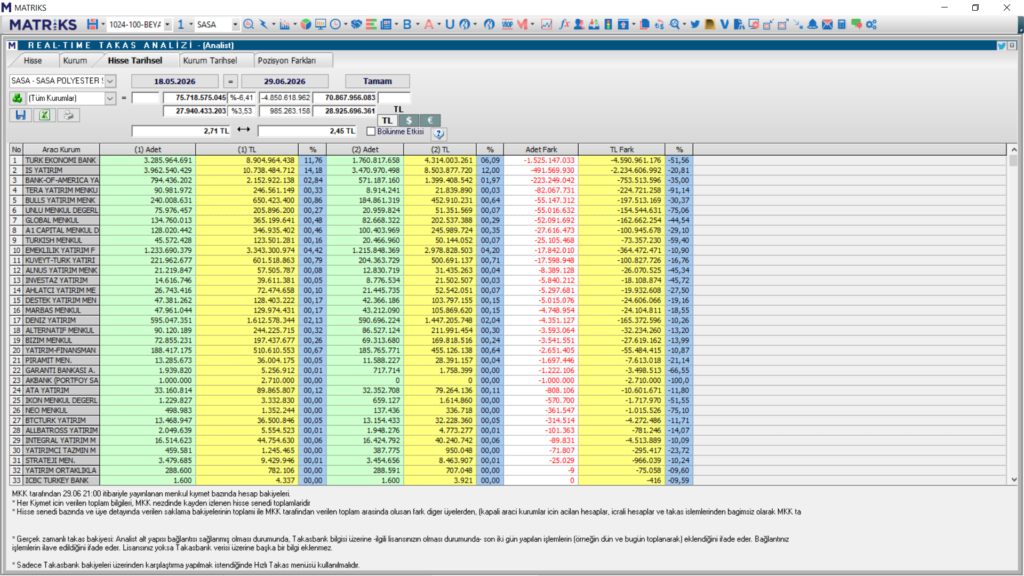Image resolution: width=1024 pixels, height=576 pixels.
Task: Switch currency to dollar toggle
Action: (409, 120)
